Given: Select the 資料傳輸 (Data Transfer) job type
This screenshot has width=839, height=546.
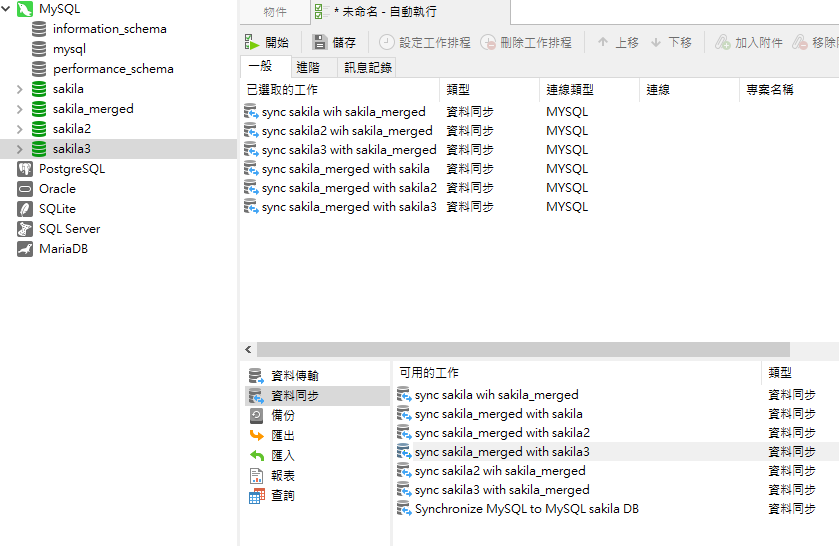Looking at the screenshot, I should coord(294,376).
